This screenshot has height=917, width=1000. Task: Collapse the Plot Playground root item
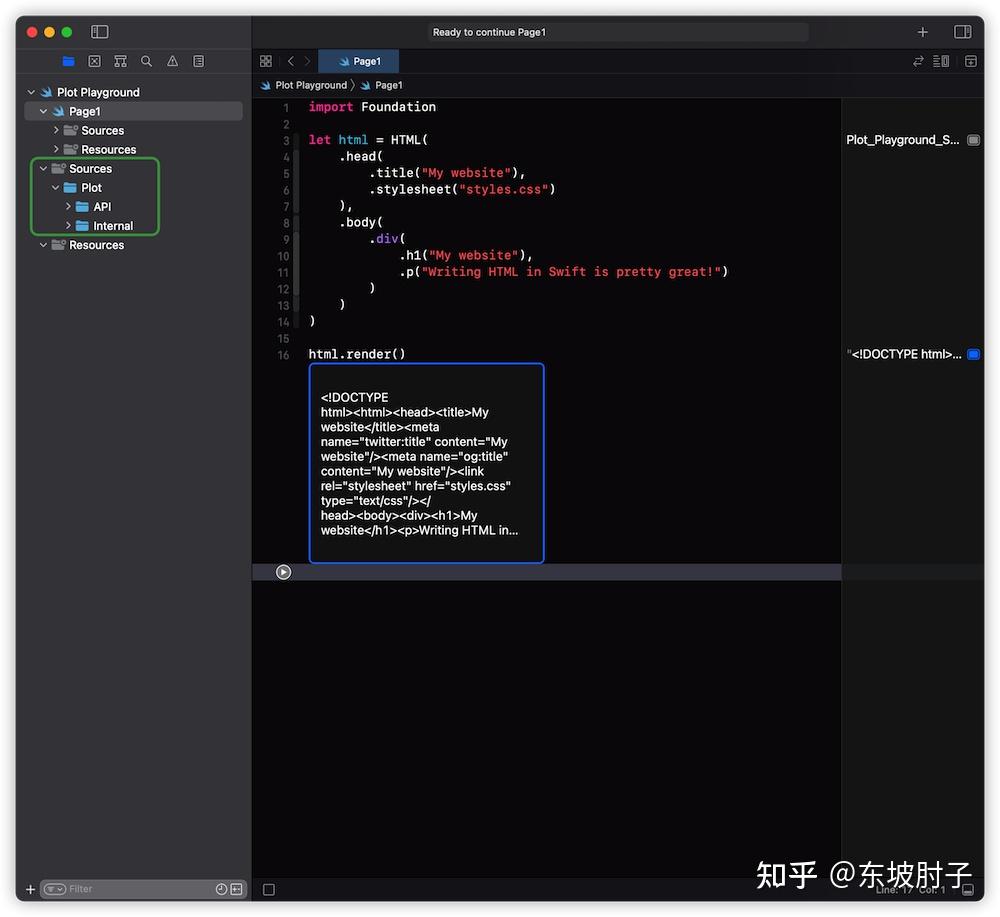[x=31, y=92]
